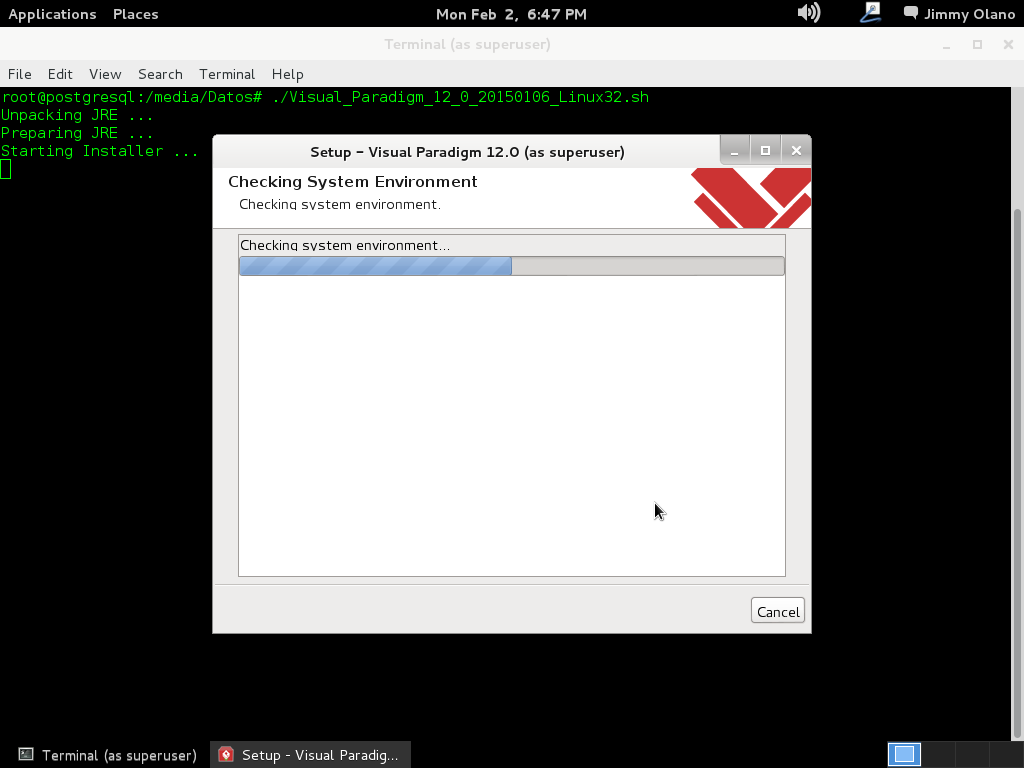Maximize the Setup dialog window
The image size is (1024, 768).
765,151
